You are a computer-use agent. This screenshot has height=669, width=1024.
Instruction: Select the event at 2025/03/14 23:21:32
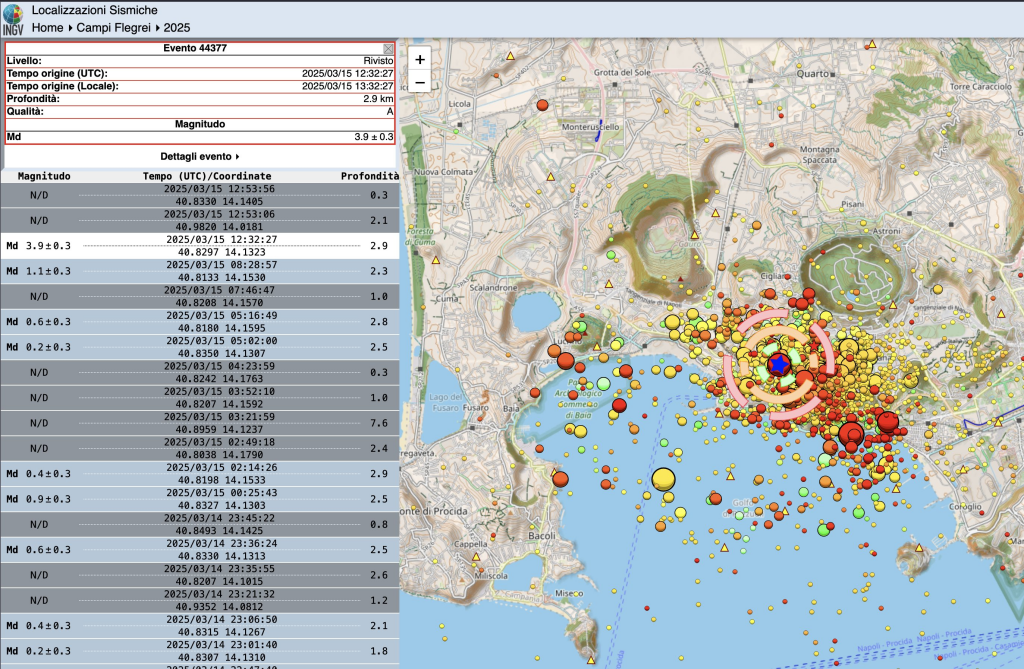coord(200,600)
